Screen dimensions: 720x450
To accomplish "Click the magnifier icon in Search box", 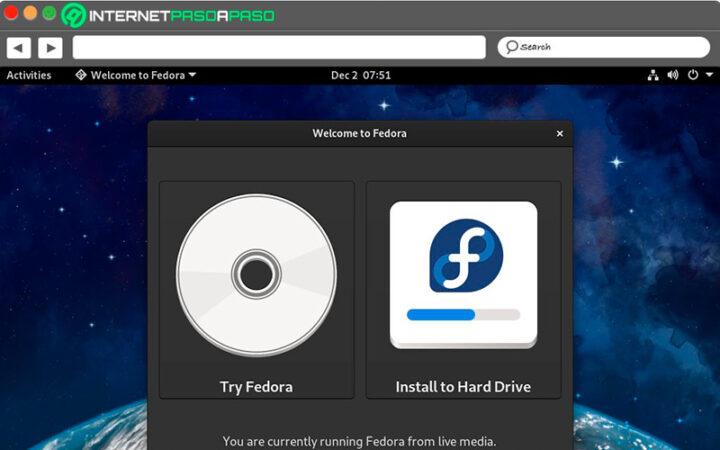I will pos(511,47).
